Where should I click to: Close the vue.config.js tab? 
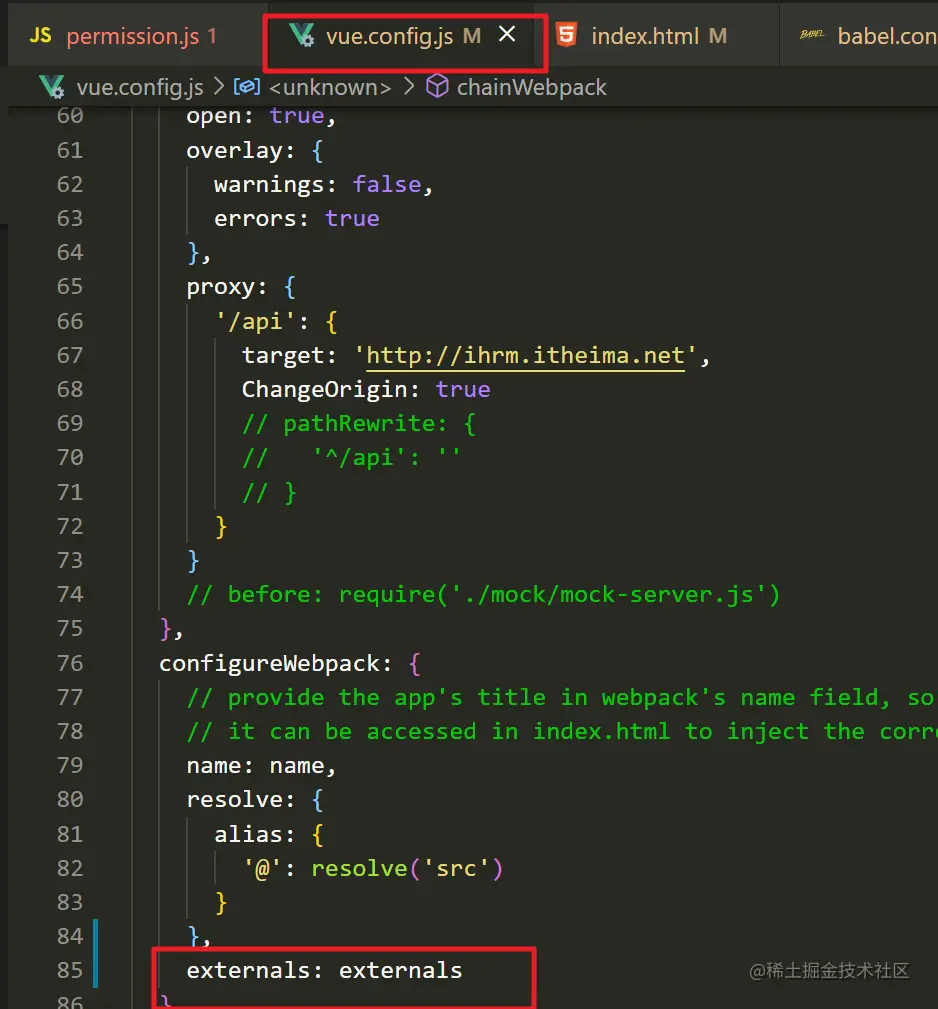pyautogui.click(x=507, y=34)
